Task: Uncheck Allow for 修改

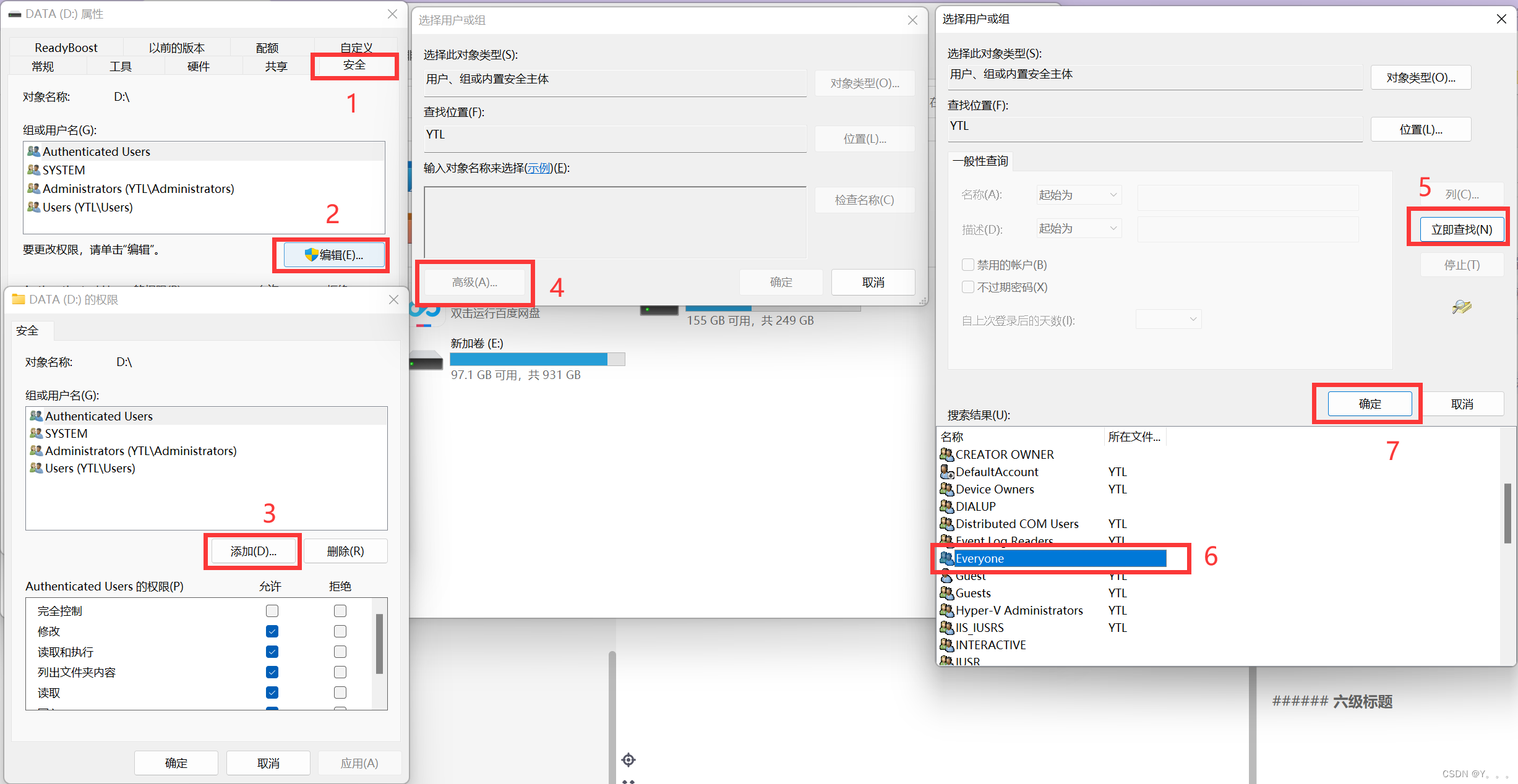Action: (272, 631)
